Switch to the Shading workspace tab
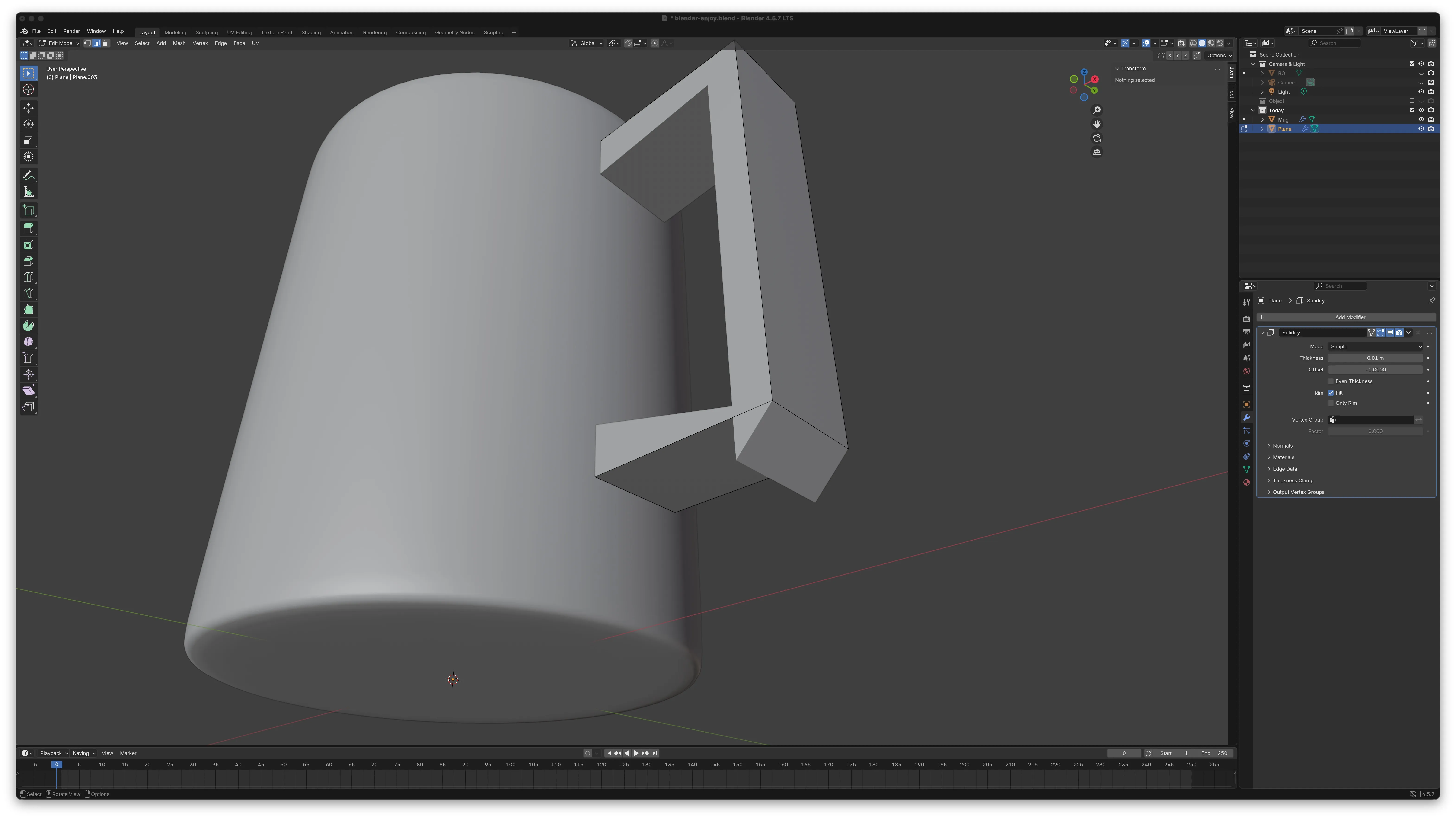The width and height of the screenshot is (1456, 819). [311, 33]
